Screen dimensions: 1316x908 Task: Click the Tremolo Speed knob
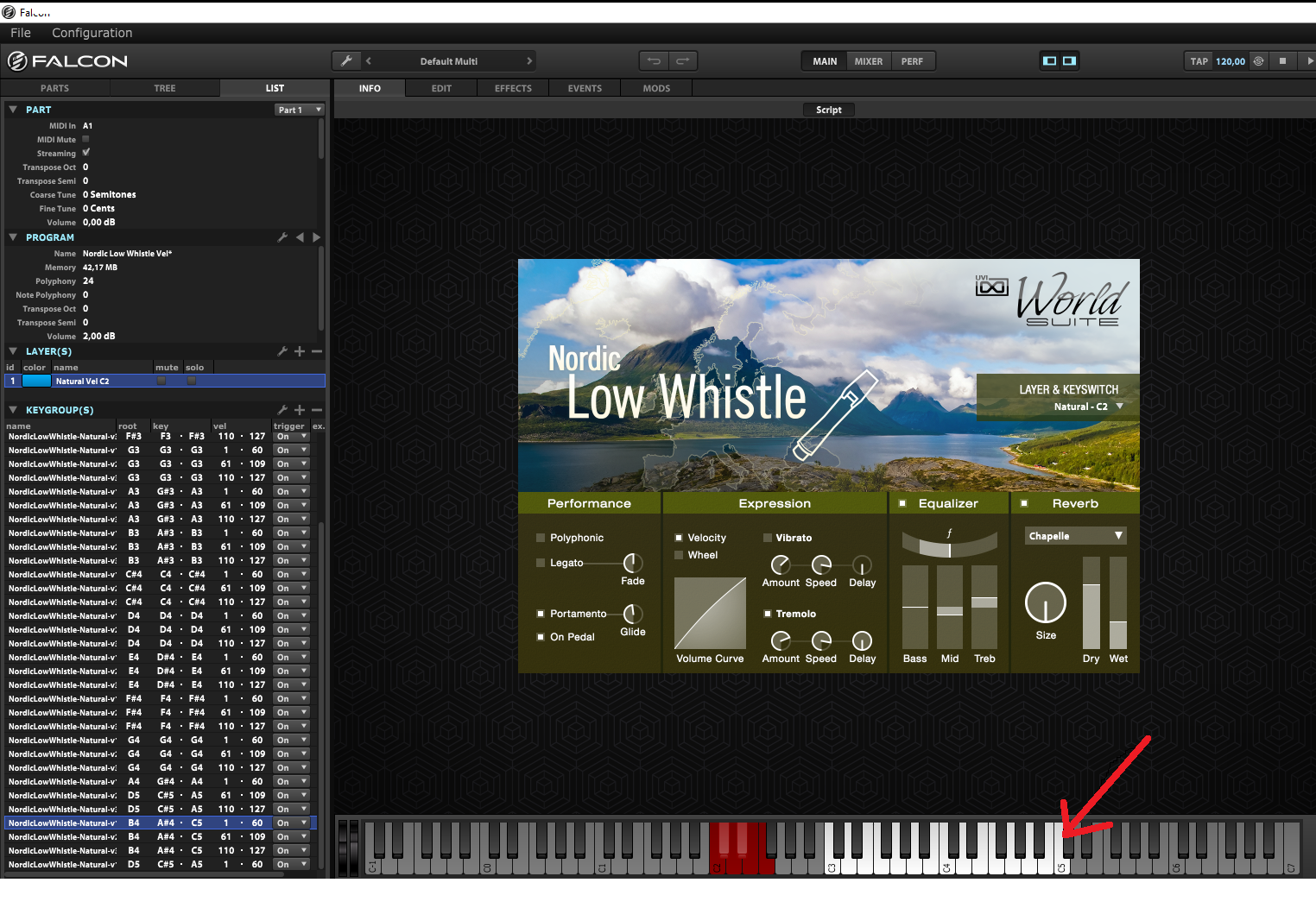tap(821, 640)
